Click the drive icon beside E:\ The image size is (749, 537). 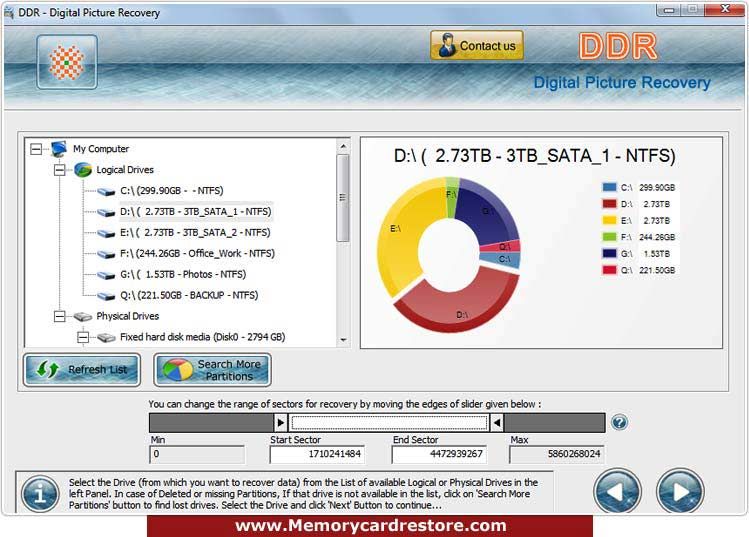tap(106, 234)
